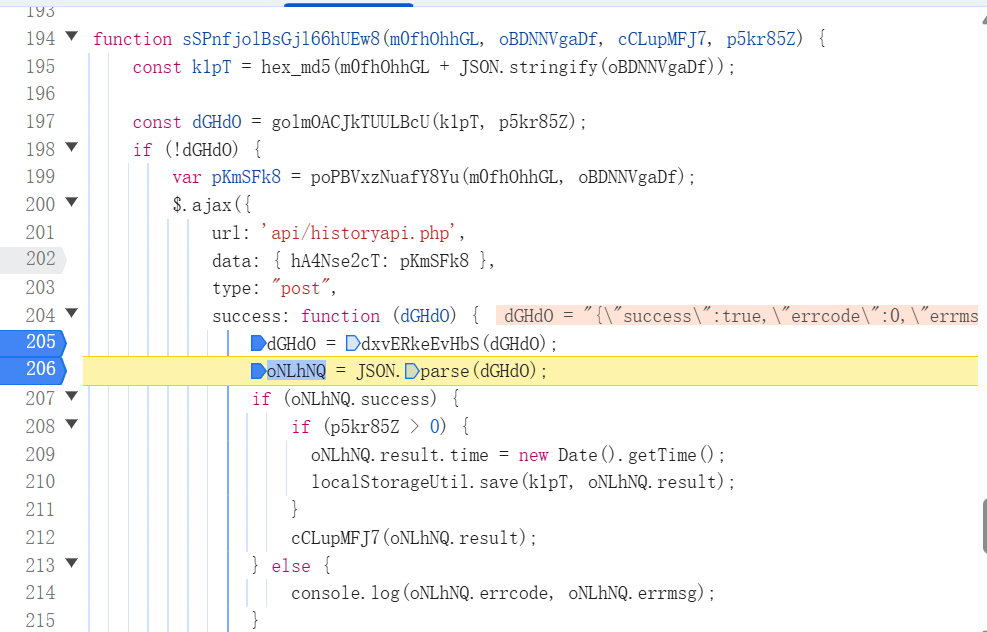
Task: Collapse the if block arrow at line 198
Action: tap(72, 147)
